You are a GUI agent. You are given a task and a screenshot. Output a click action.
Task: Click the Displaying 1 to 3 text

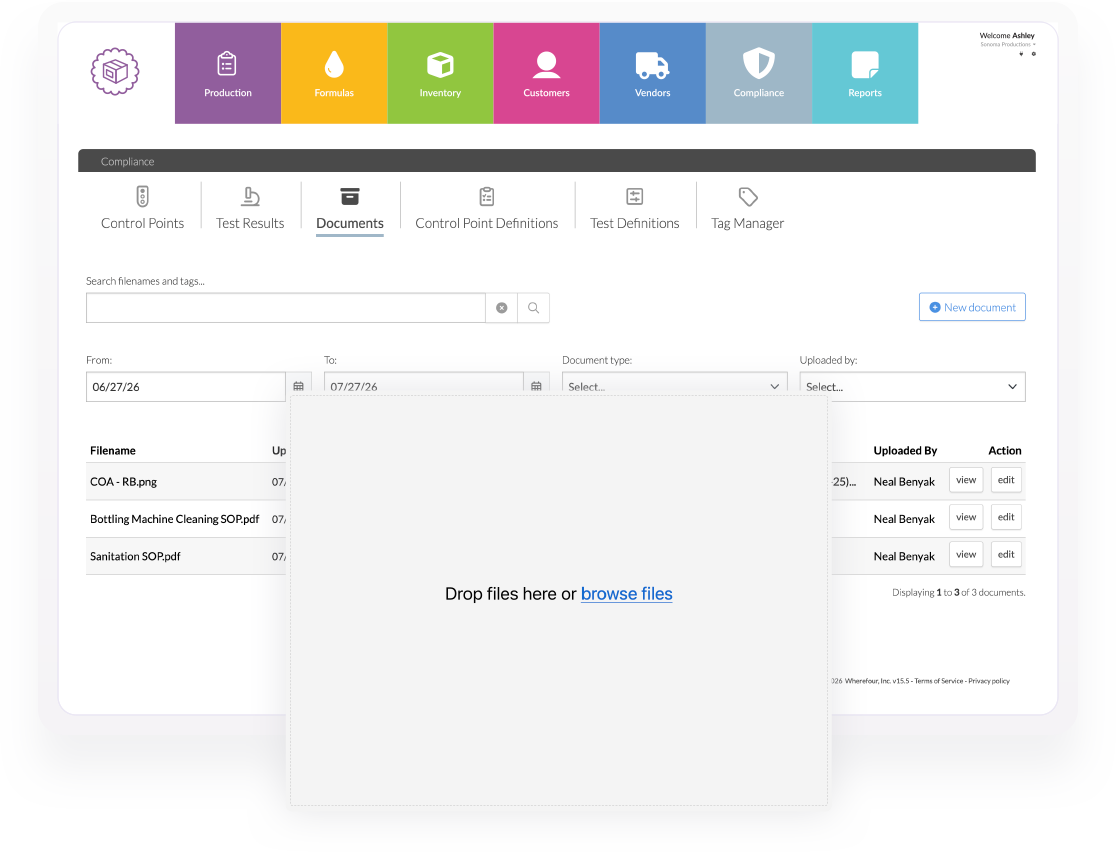pyautogui.click(x=959, y=592)
